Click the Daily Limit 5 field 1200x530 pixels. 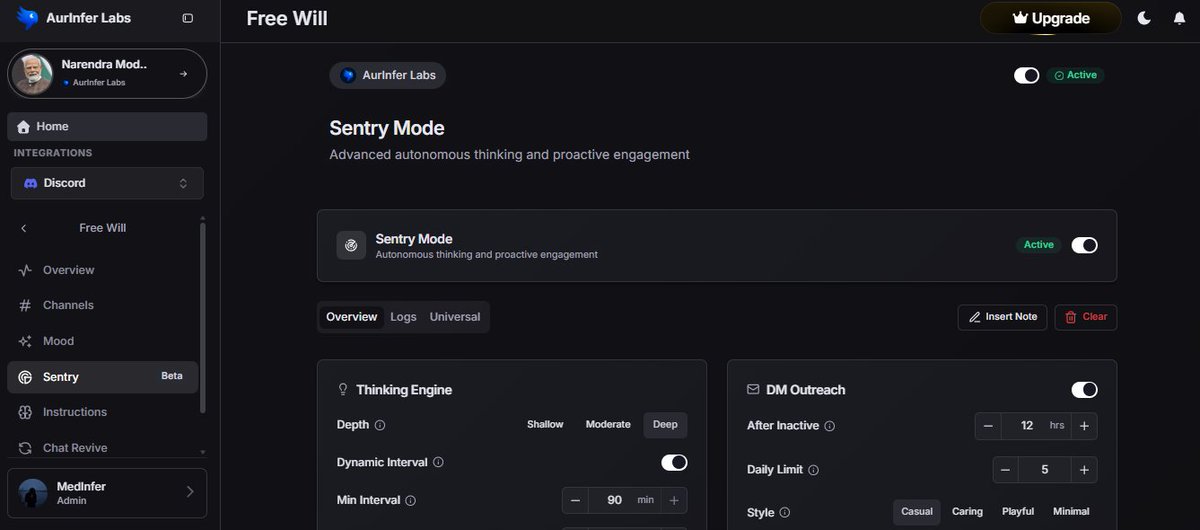tap(1045, 470)
